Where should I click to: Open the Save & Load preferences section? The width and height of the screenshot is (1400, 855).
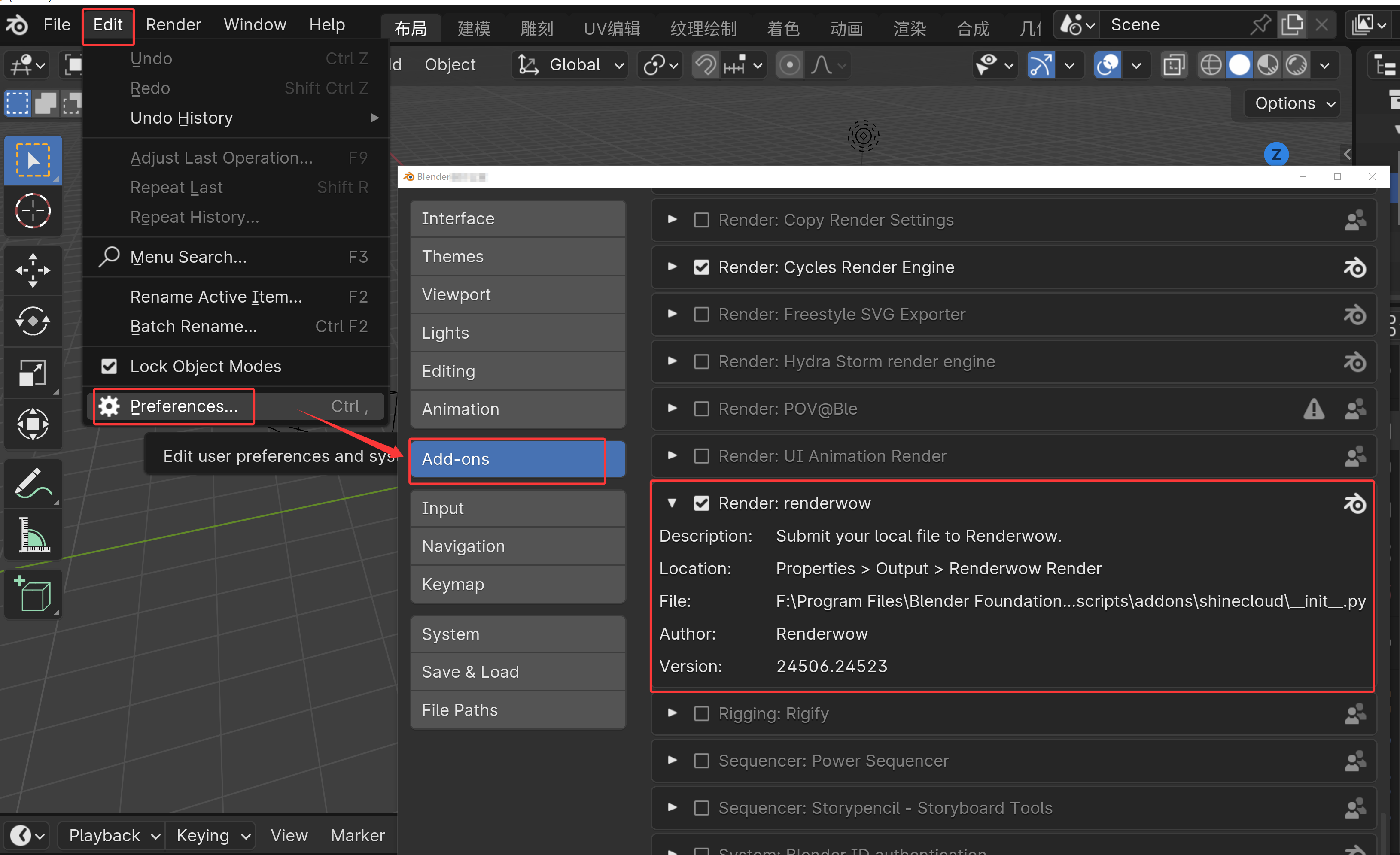(517, 672)
